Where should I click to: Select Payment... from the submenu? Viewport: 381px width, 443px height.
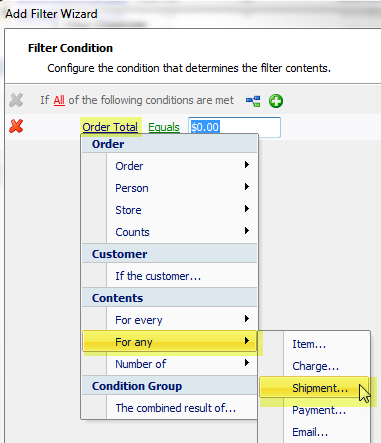[x=314, y=410]
